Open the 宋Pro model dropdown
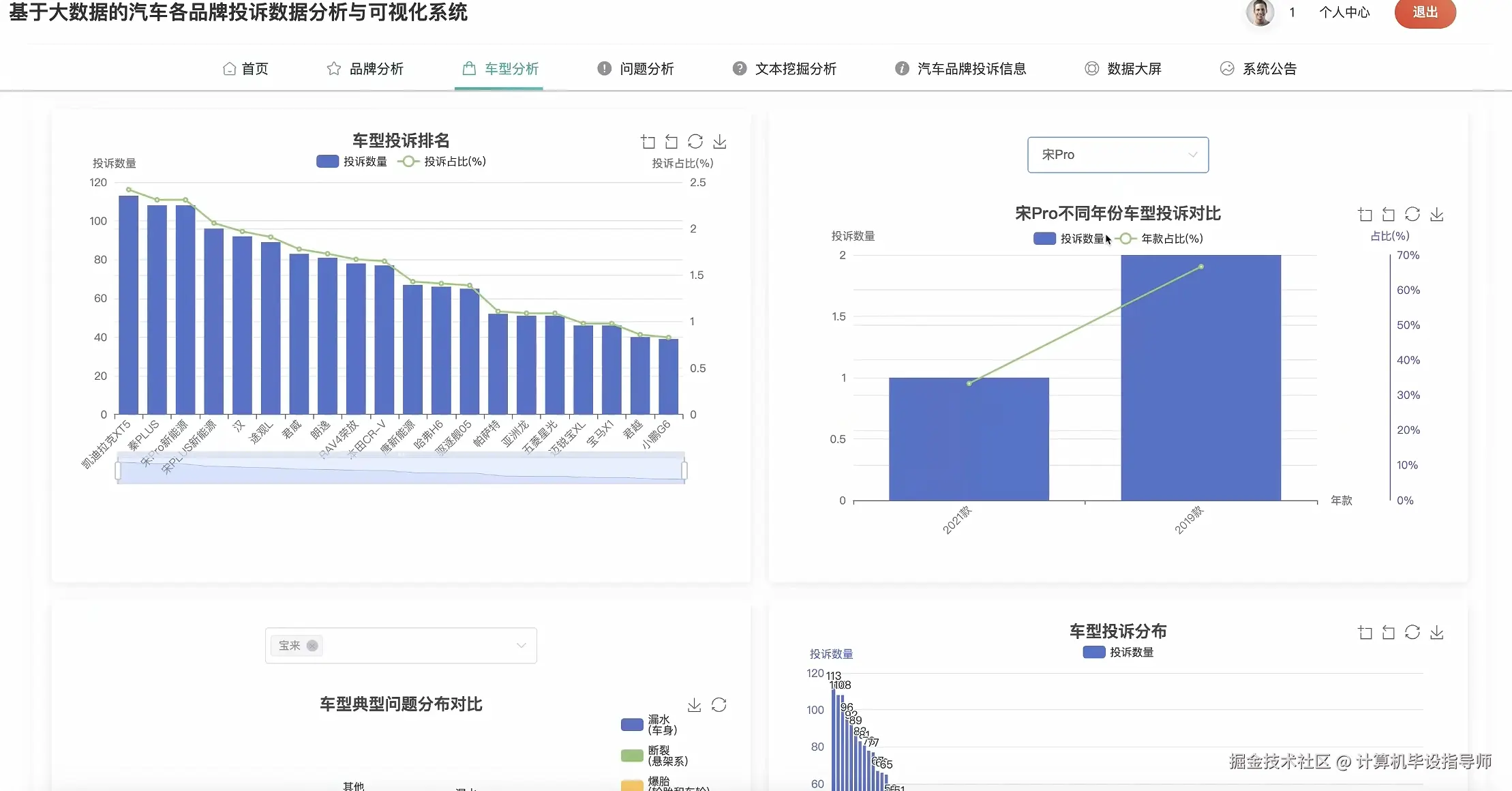This screenshot has width=1512, height=791. coord(1118,155)
